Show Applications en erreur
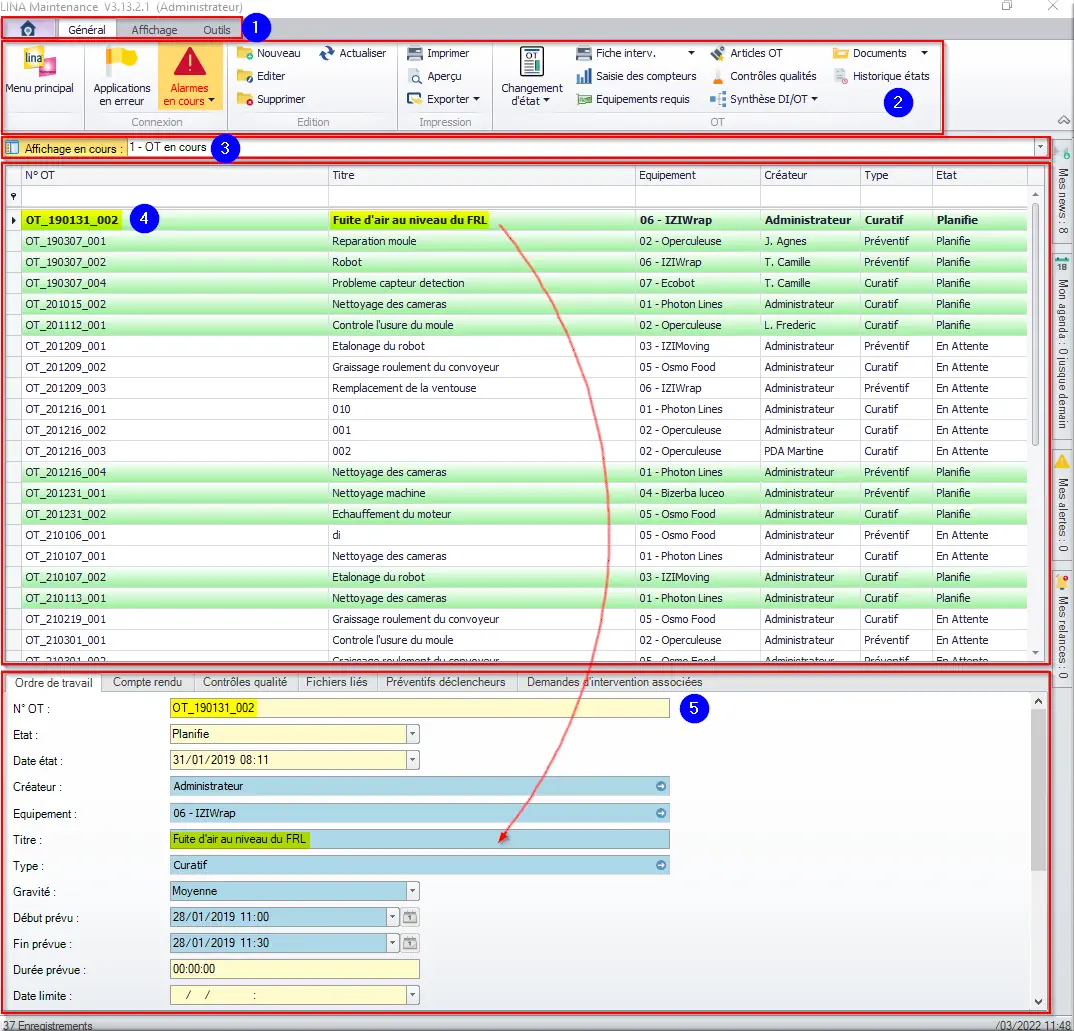 (x=122, y=76)
